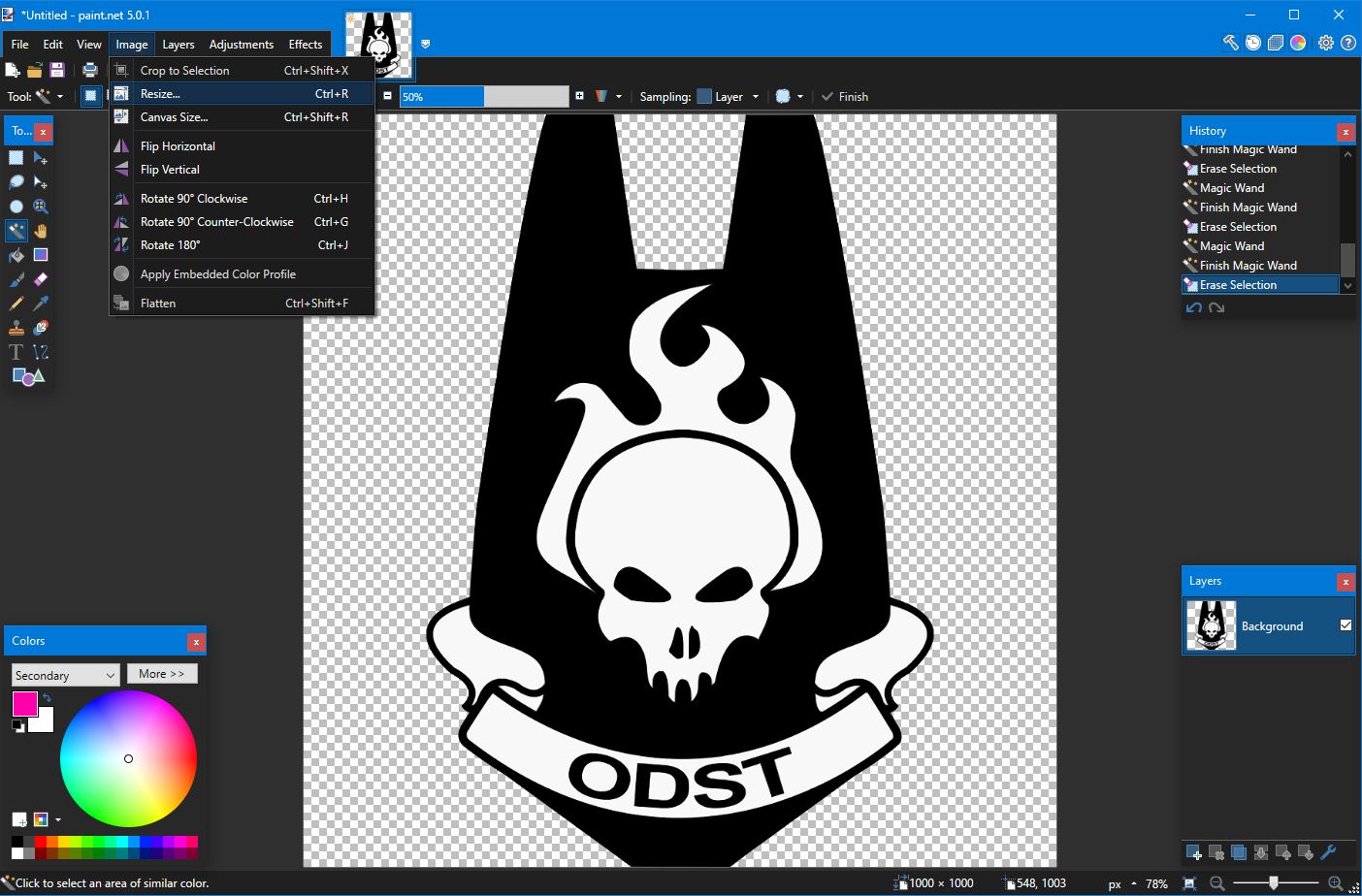Click the Print icon
The image size is (1362, 896).
point(90,70)
